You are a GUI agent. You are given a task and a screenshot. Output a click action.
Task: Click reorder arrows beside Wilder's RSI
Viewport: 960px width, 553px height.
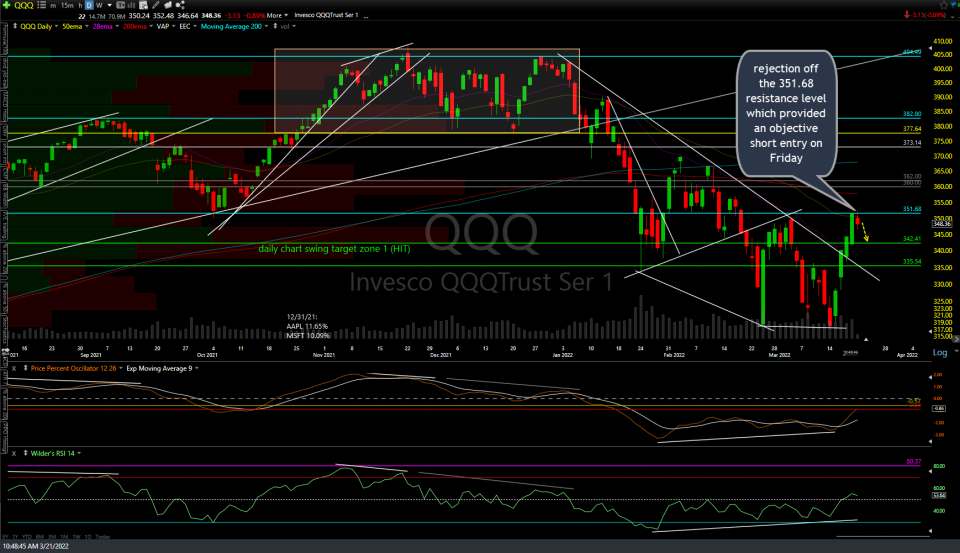(x=25, y=453)
